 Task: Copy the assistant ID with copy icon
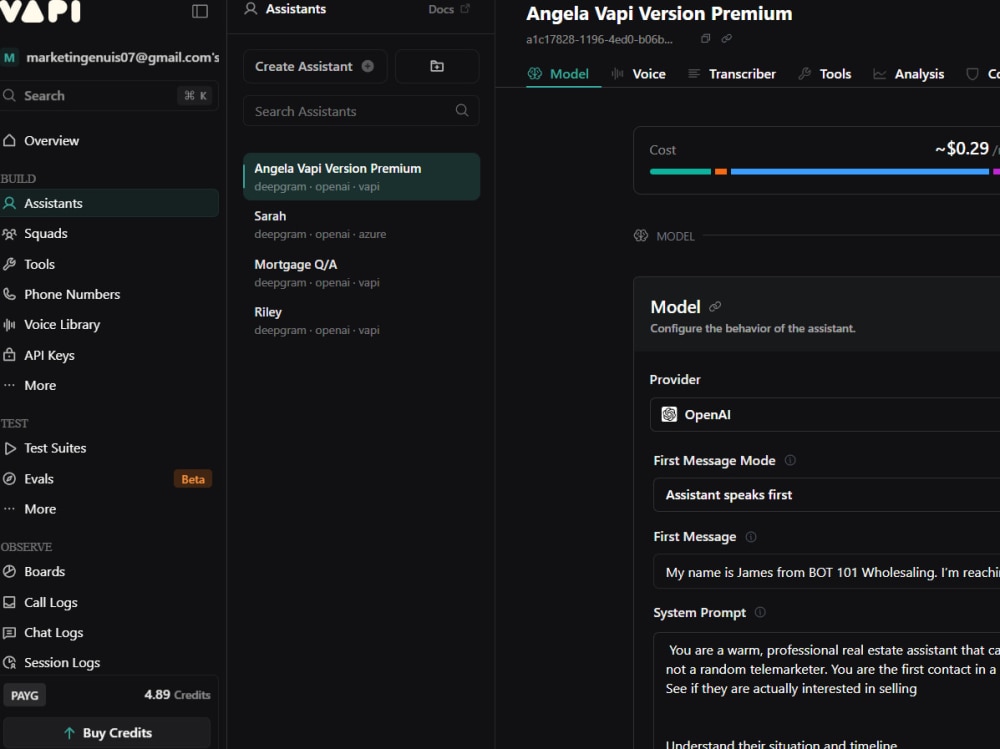click(705, 38)
